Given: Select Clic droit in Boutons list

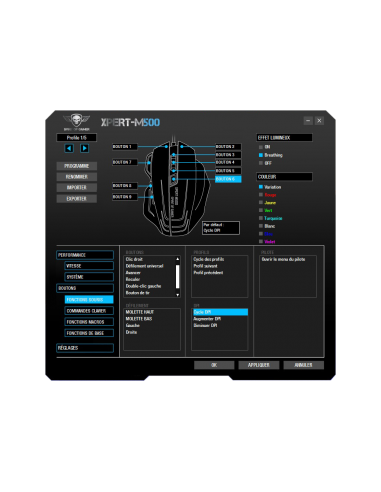Looking at the screenshot, I should [134, 259].
